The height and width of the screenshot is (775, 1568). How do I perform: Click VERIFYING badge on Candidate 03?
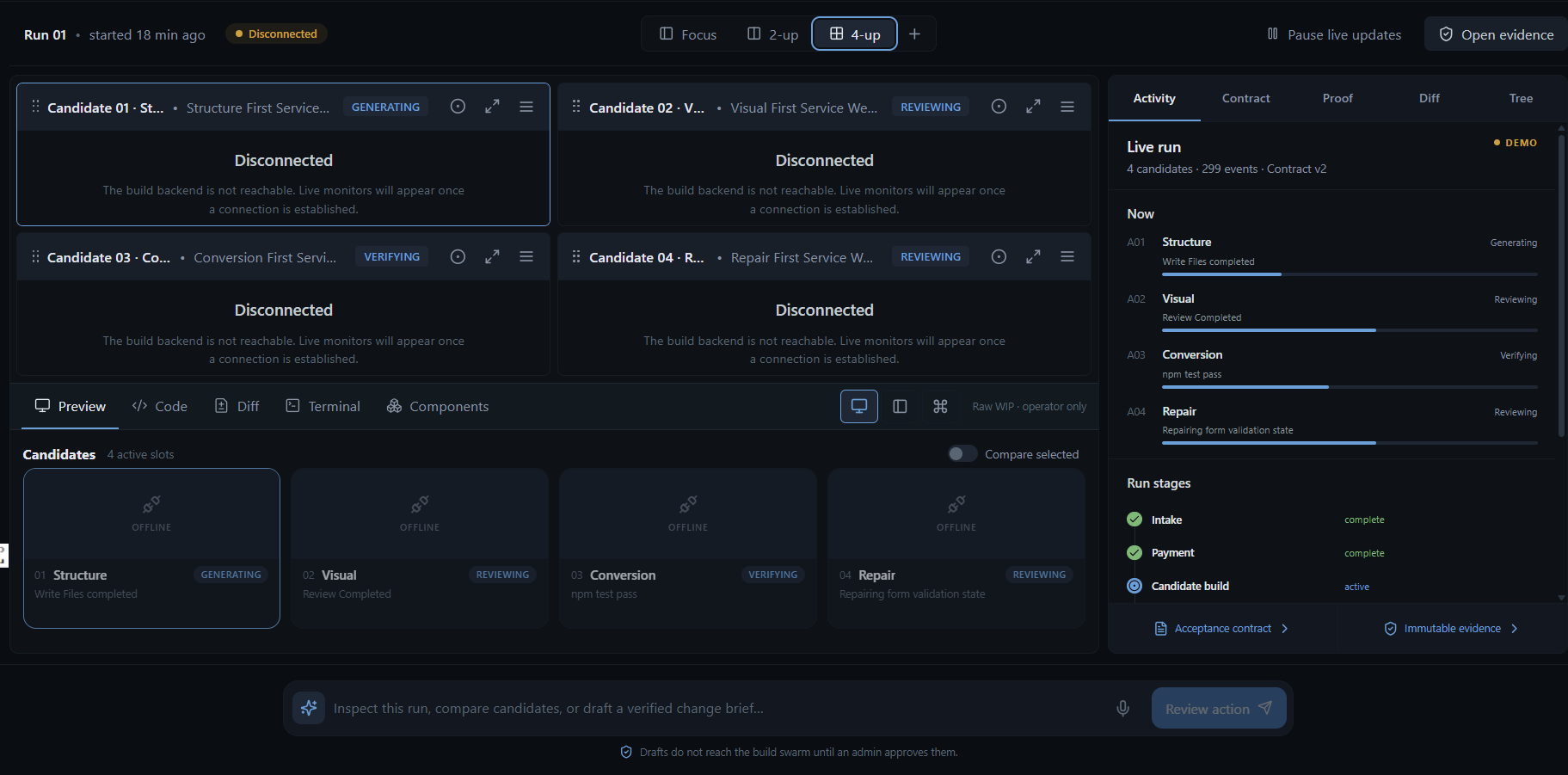[391, 256]
